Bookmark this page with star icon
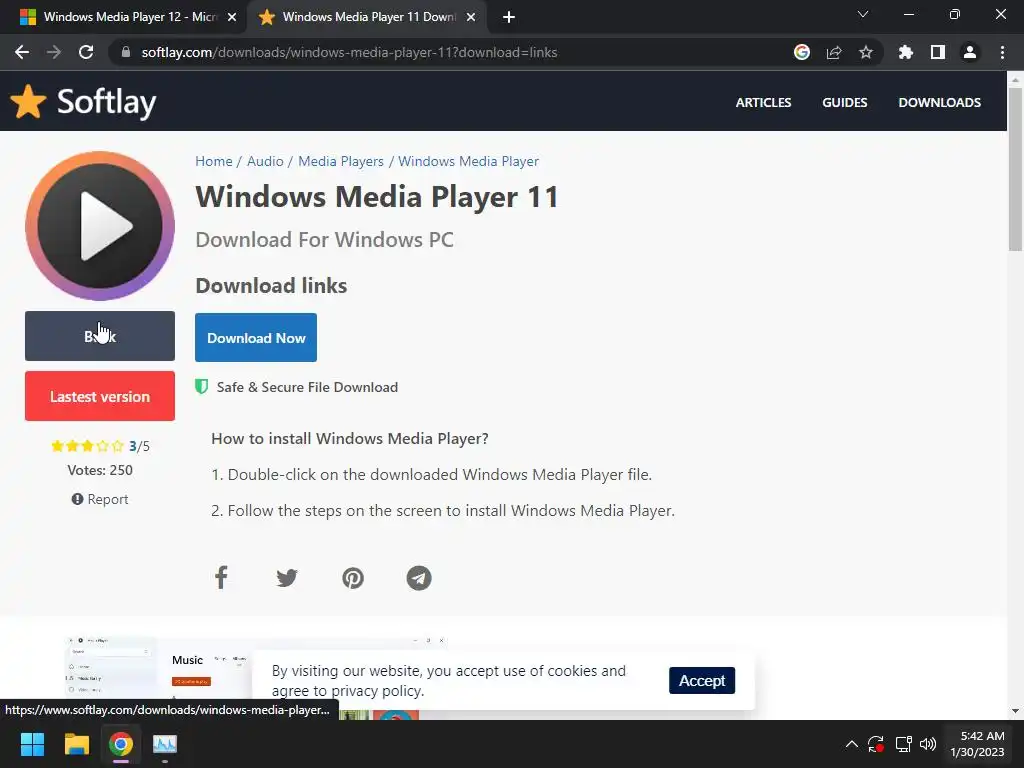This screenshot has height=768, width=1024. 866,52
